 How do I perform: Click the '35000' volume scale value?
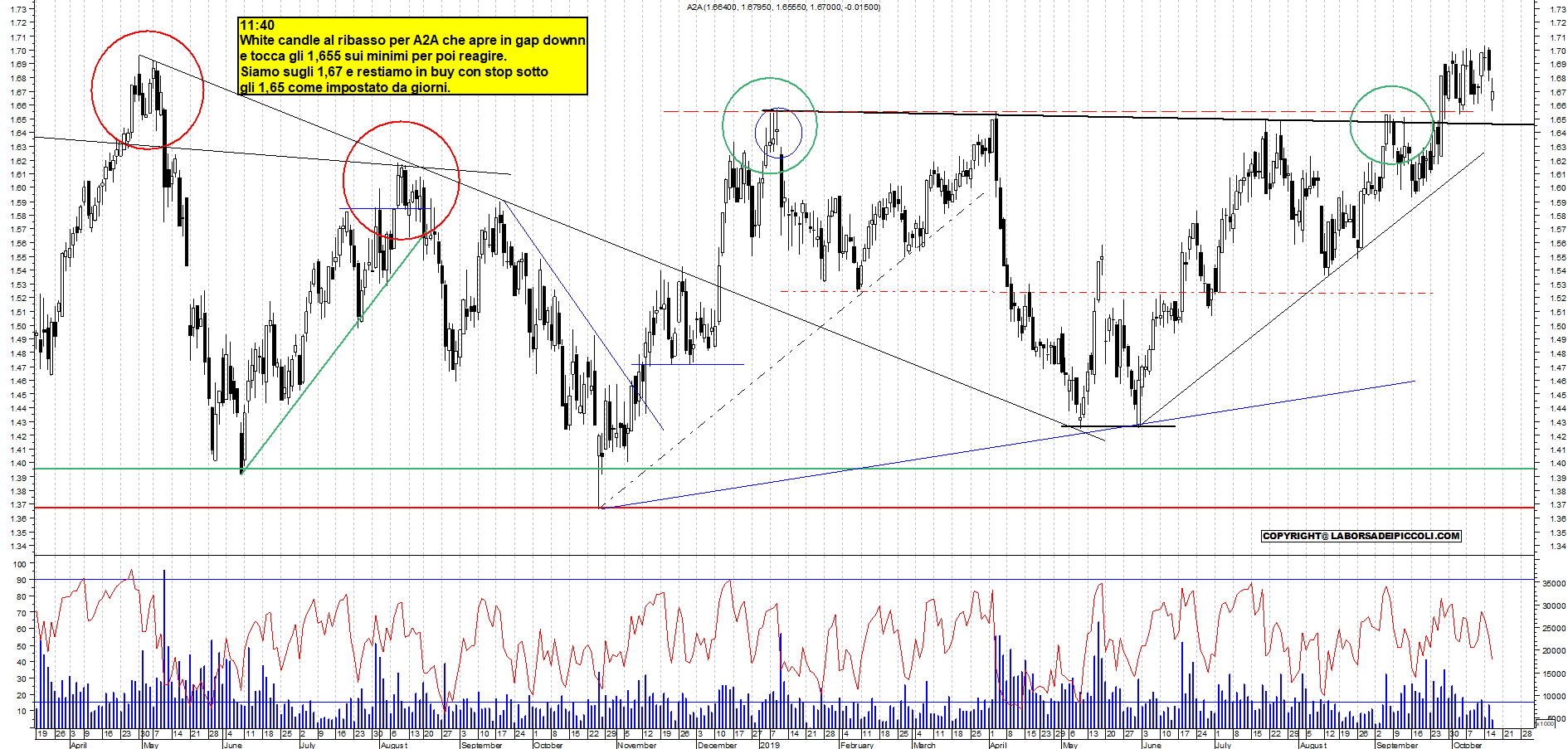(1554, 583)
